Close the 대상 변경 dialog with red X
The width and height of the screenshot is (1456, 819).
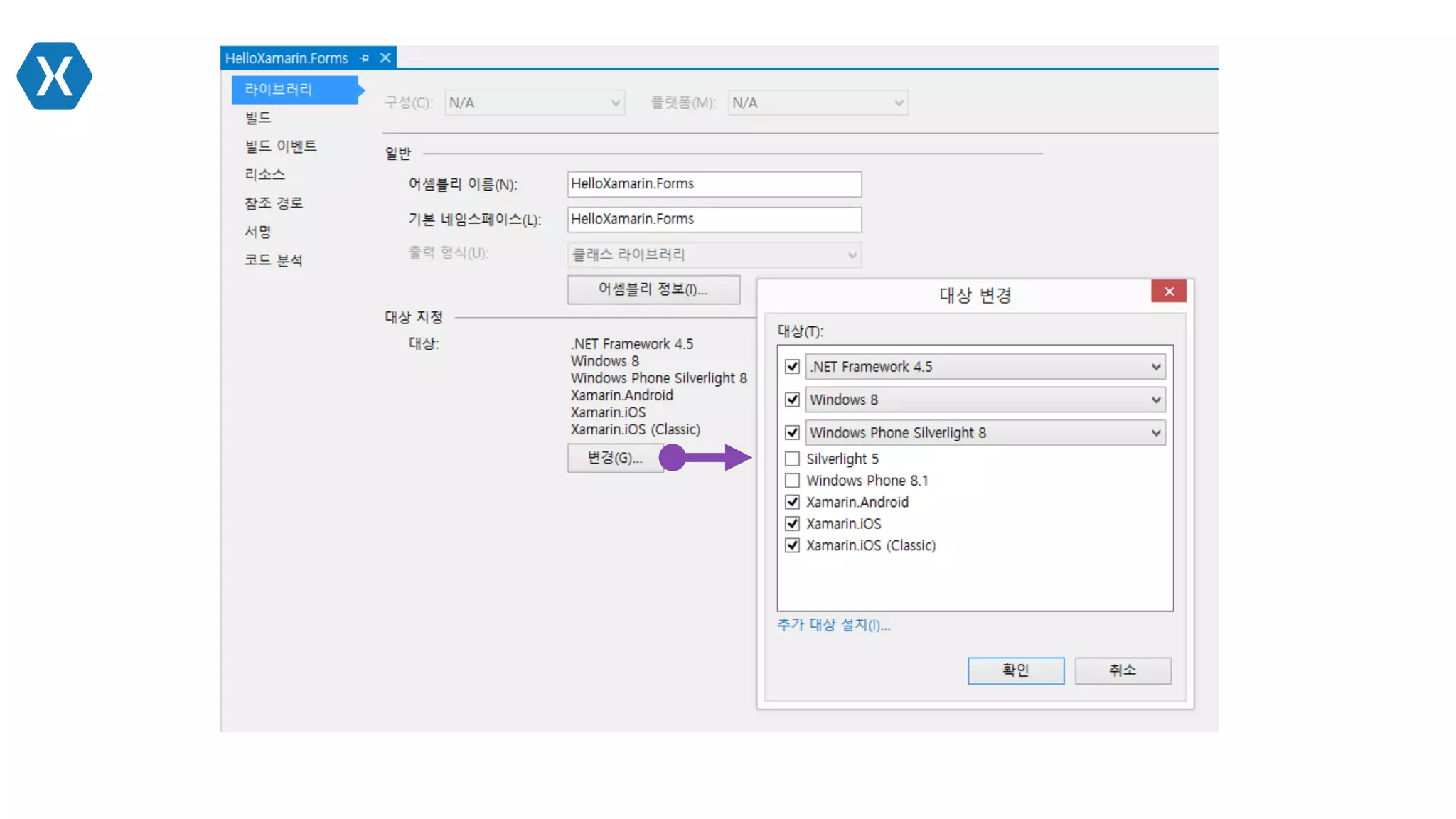(x=1168, y=291)
